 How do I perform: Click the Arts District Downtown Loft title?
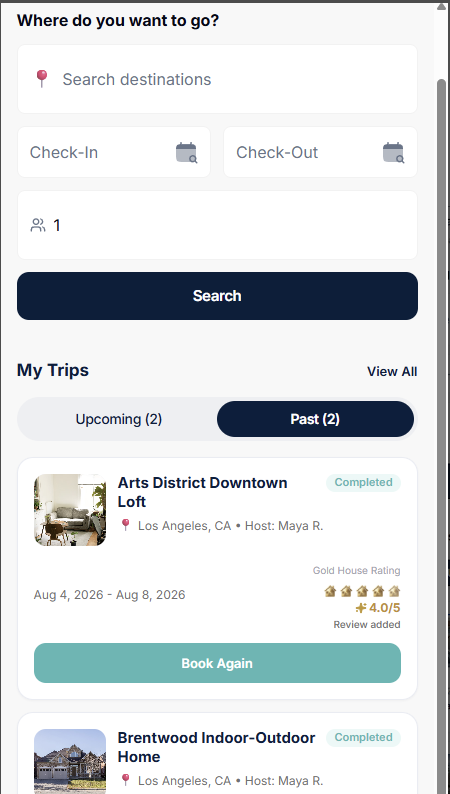(202, 492)
